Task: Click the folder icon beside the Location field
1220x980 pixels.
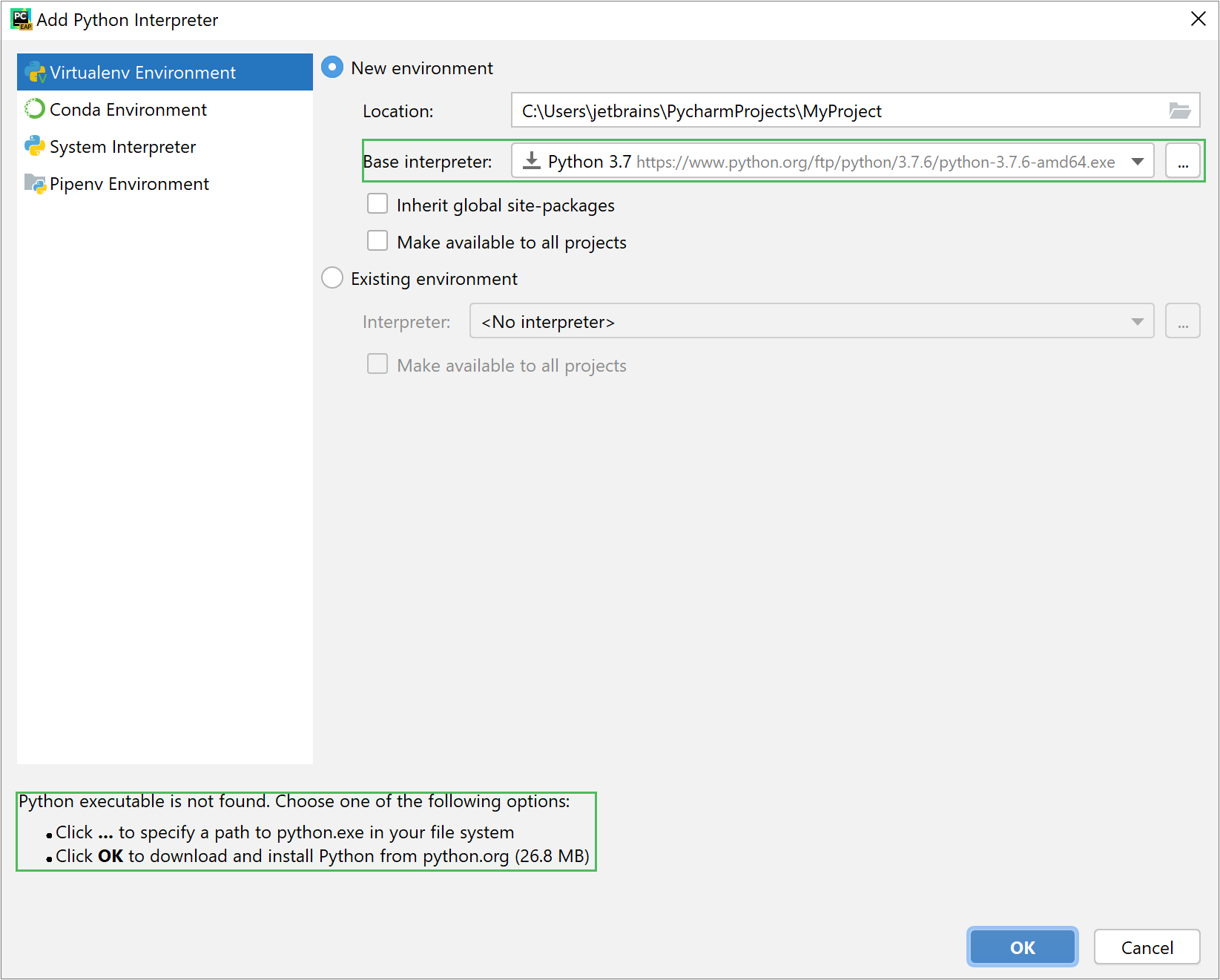Action: coord(1181,110)
